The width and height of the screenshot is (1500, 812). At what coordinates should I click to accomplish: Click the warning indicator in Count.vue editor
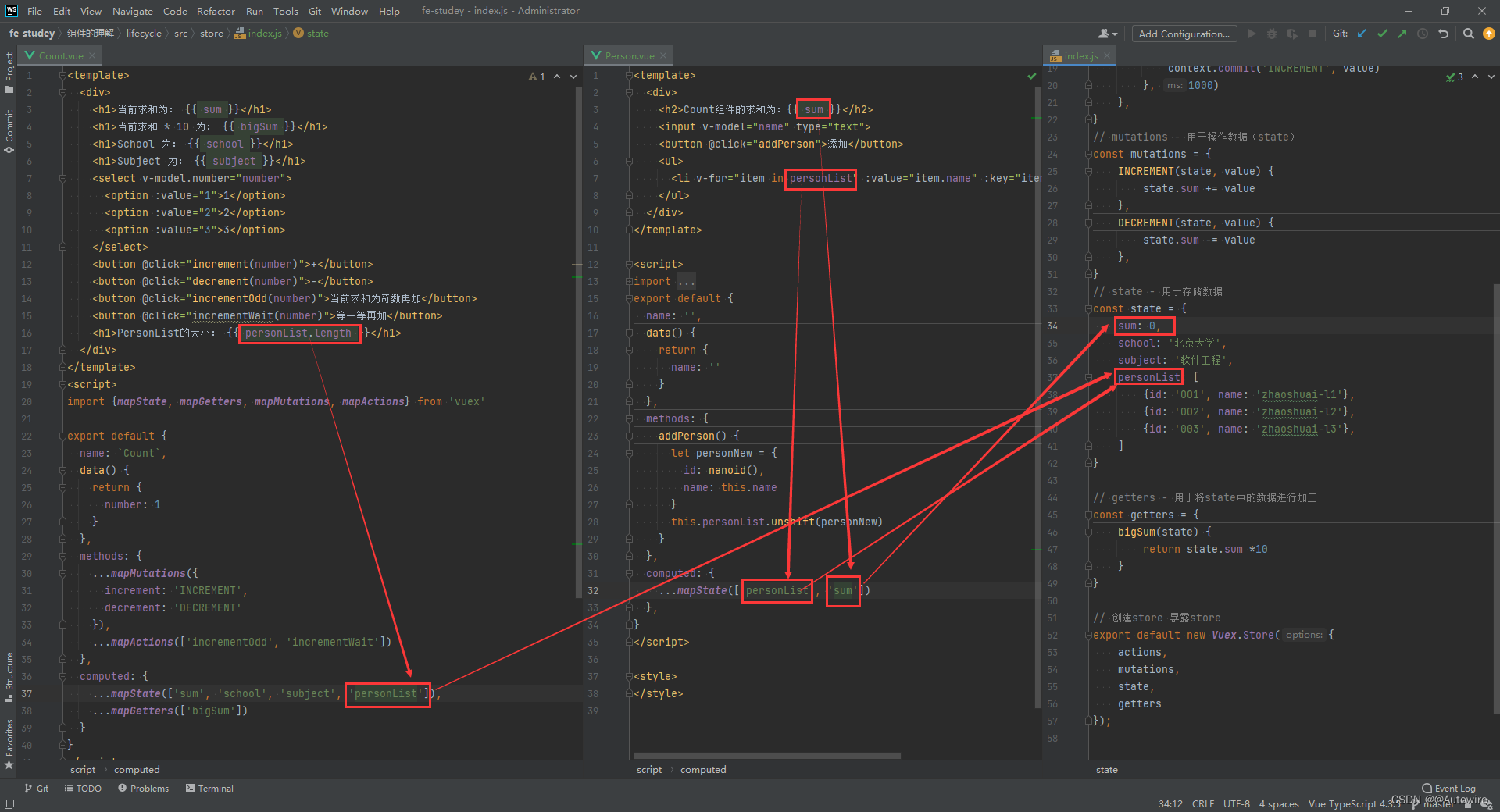pos(537,77)
